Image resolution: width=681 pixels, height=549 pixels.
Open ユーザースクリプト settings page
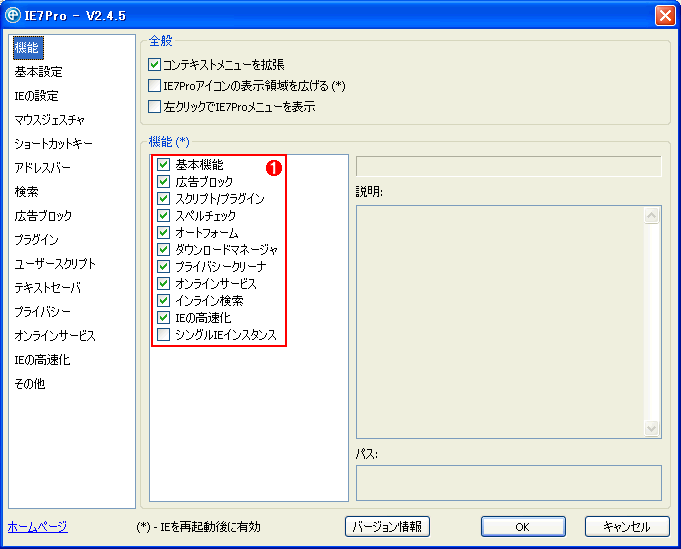[x=55, y=264]
